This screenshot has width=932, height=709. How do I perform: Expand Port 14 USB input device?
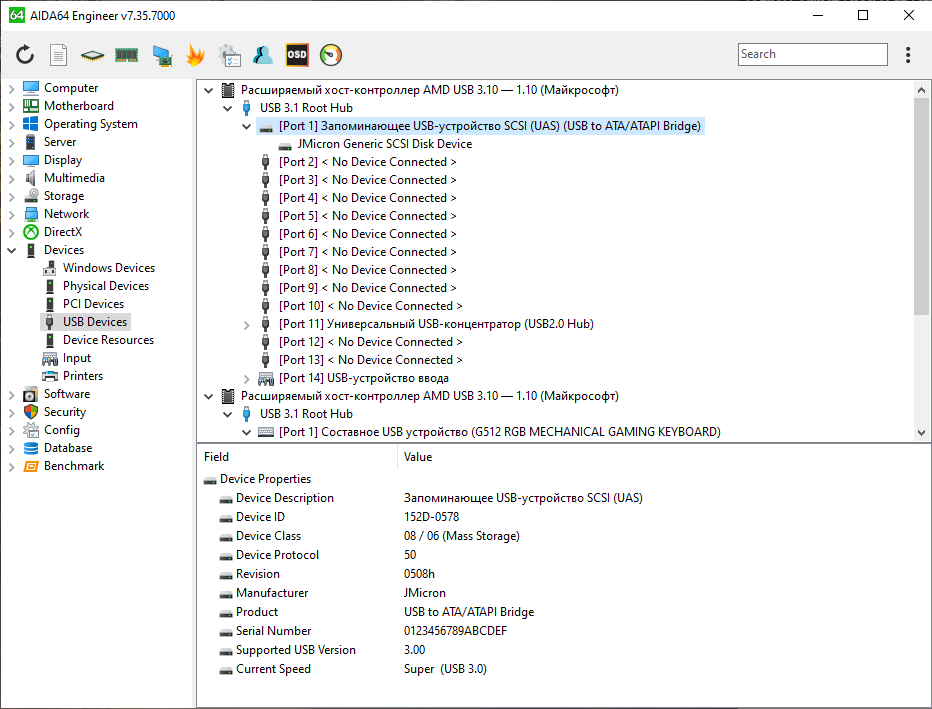(246, 379)
